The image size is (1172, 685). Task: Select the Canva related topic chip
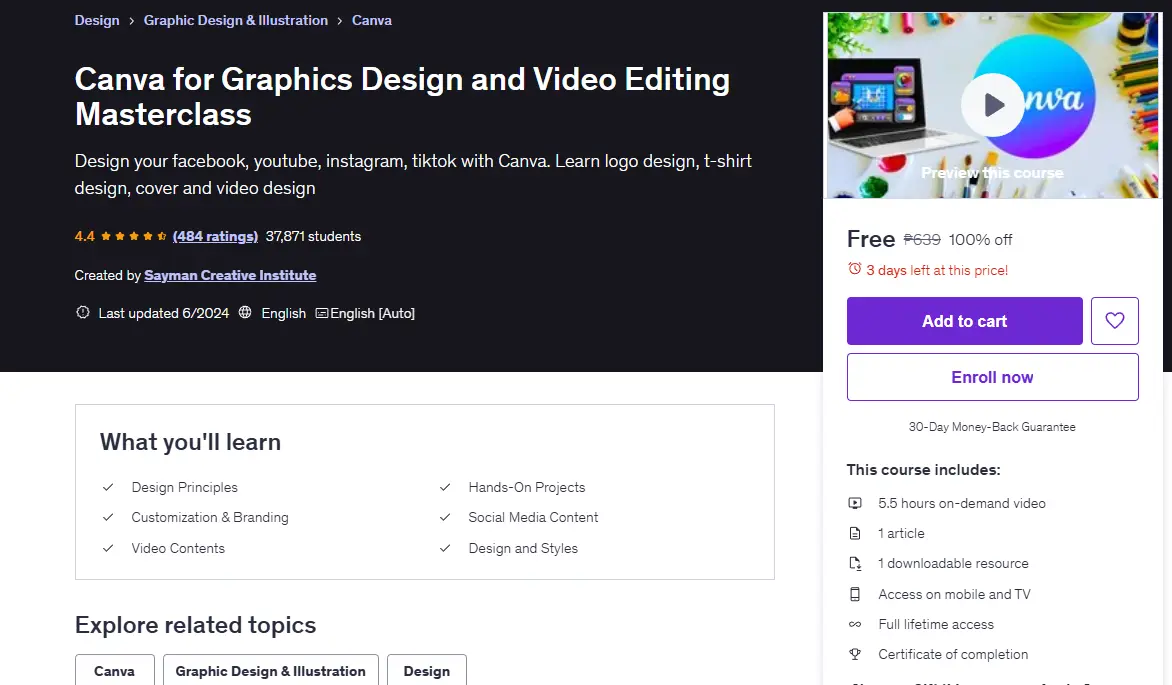click(x=114, y=671)
